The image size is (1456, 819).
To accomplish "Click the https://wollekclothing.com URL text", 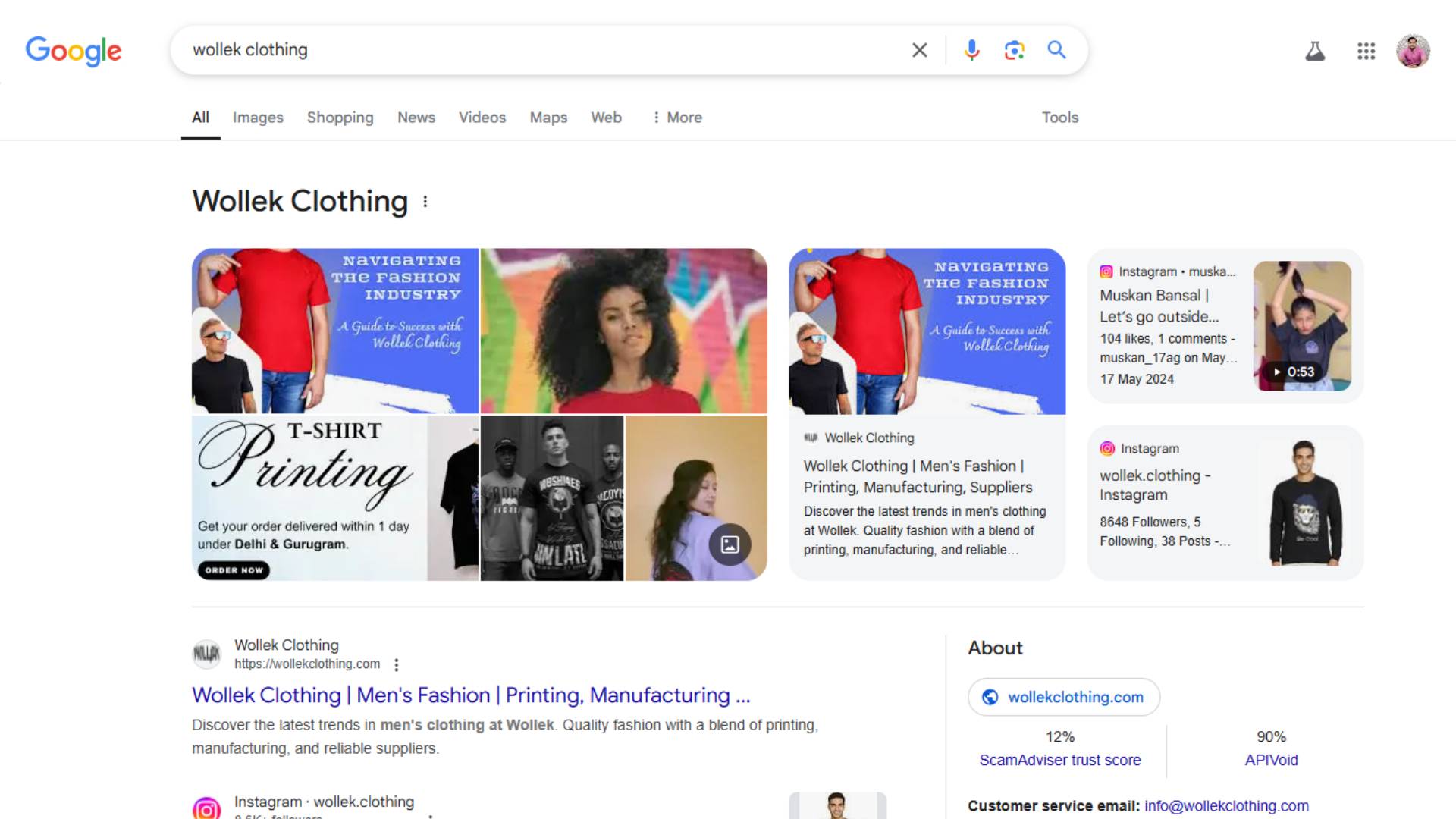I will (307, 664).
